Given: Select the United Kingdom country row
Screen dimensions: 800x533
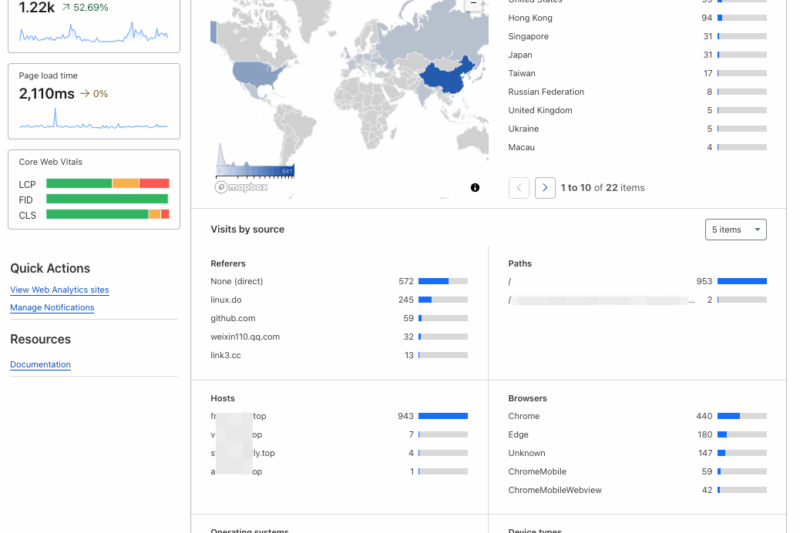Looking at the screenshot, I should (x=637, y=110).
